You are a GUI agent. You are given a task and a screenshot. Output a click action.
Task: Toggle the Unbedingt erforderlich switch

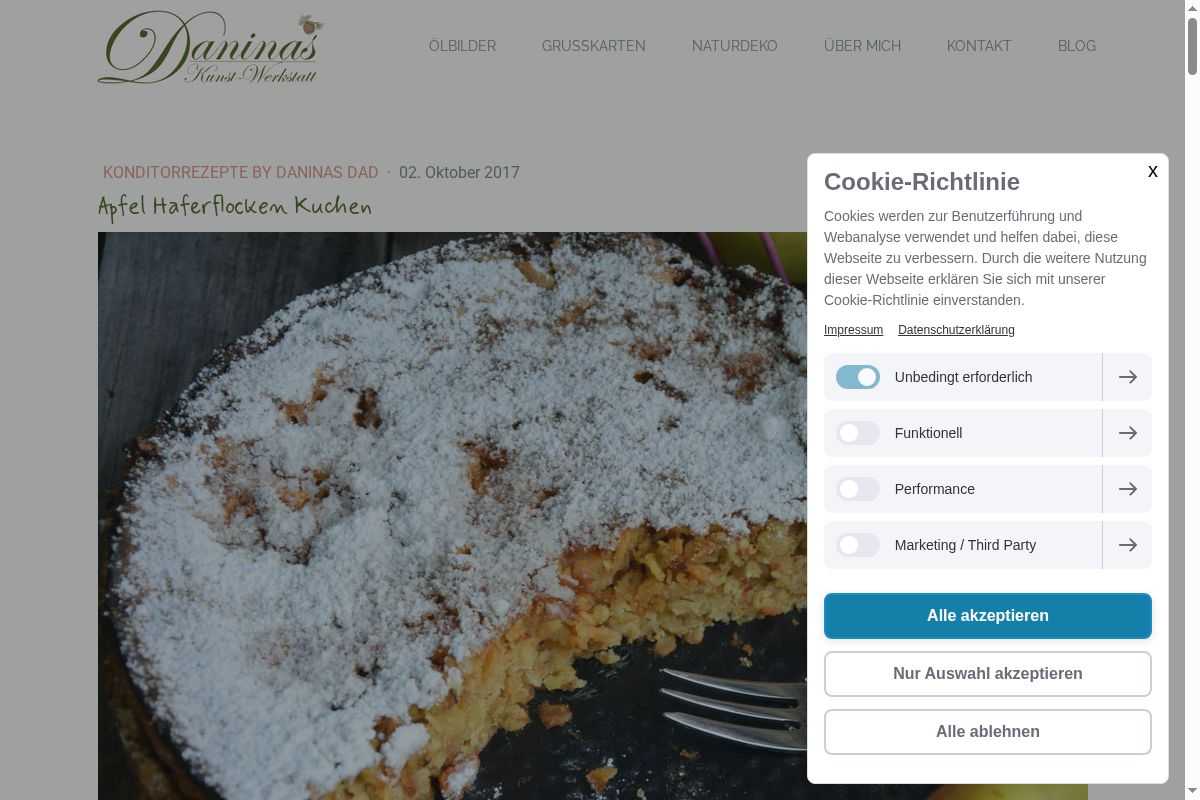tap(858, 377)
